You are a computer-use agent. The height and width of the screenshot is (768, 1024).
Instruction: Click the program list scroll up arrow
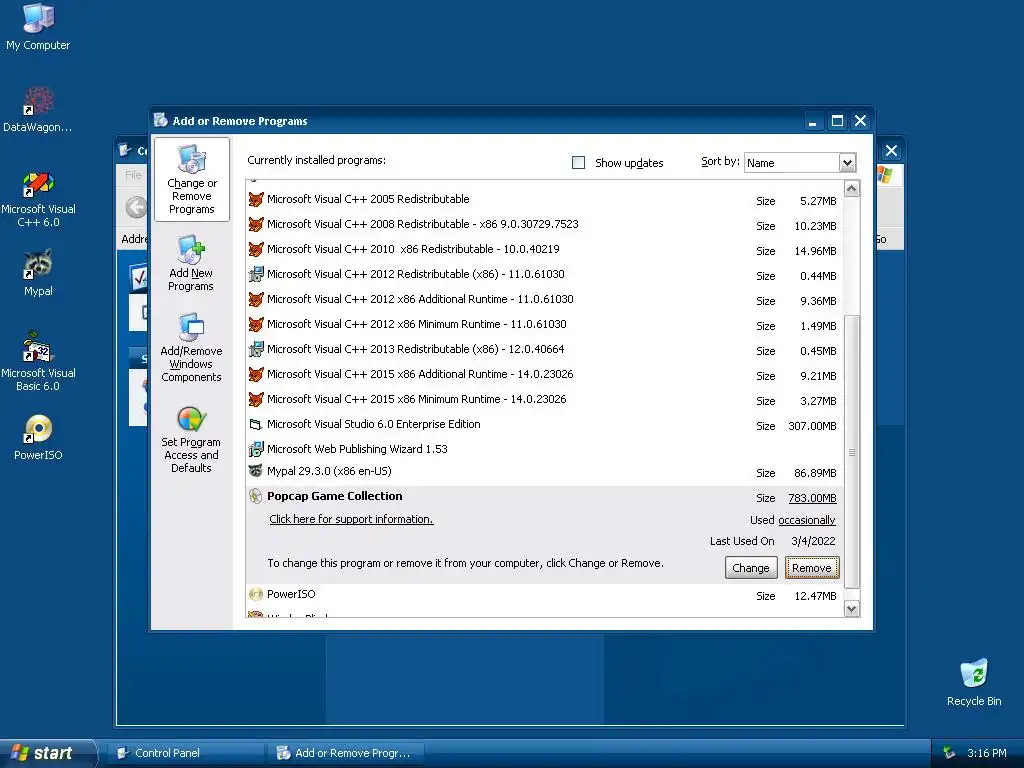pyautogui.click(x=852, y=189)
